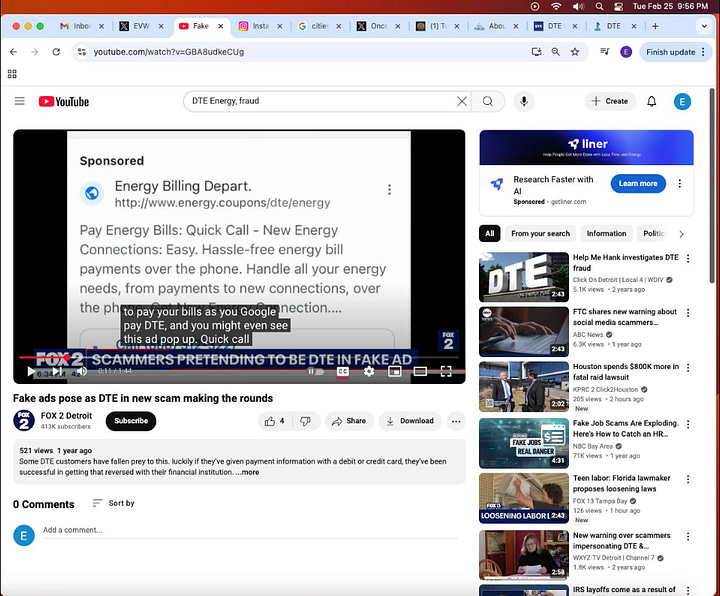720x596 pixels.
Task: Toggle autoplay switch in player
Action: pos(315,371)
